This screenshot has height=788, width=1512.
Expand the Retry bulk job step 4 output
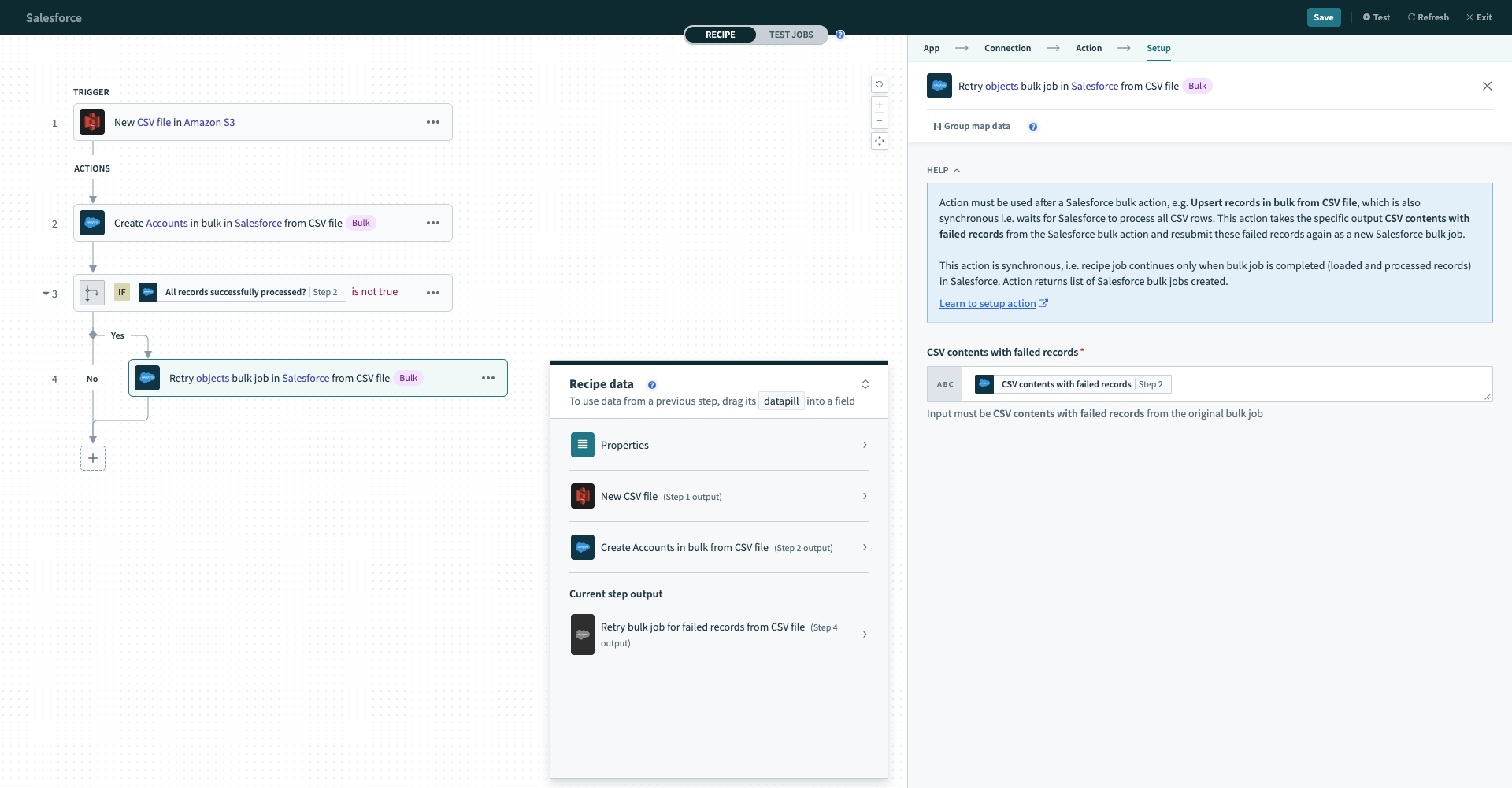(x=864, y=634)
